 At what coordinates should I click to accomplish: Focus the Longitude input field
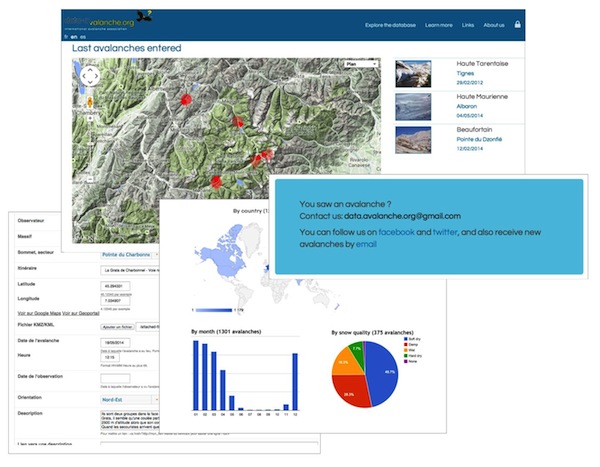[115, 301]
